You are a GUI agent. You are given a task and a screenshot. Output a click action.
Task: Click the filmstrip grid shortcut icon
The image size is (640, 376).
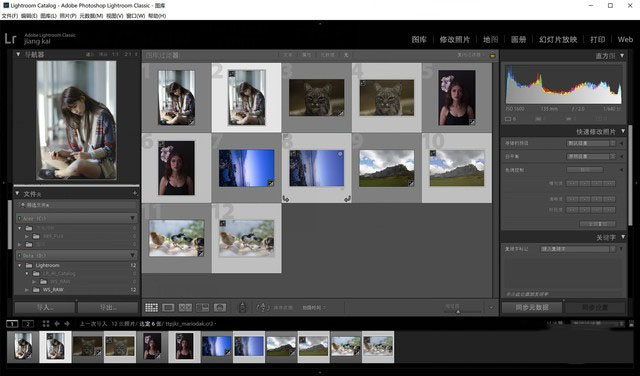click(46, 324)
